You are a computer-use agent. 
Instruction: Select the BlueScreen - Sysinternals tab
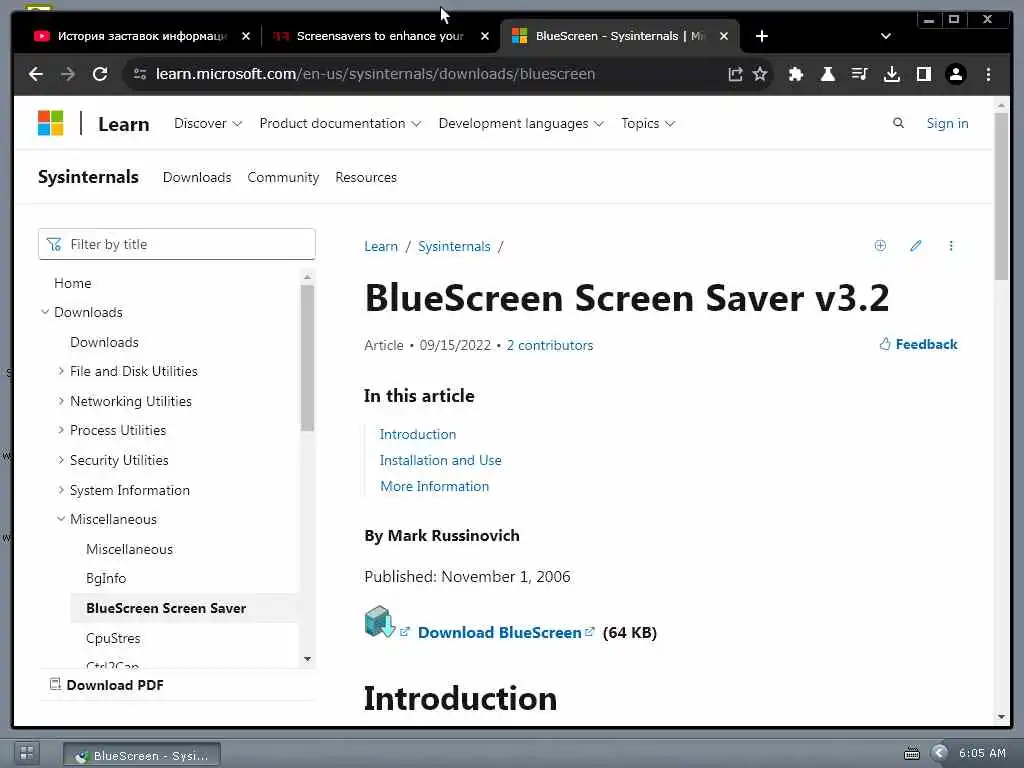[x=620, y=36]
